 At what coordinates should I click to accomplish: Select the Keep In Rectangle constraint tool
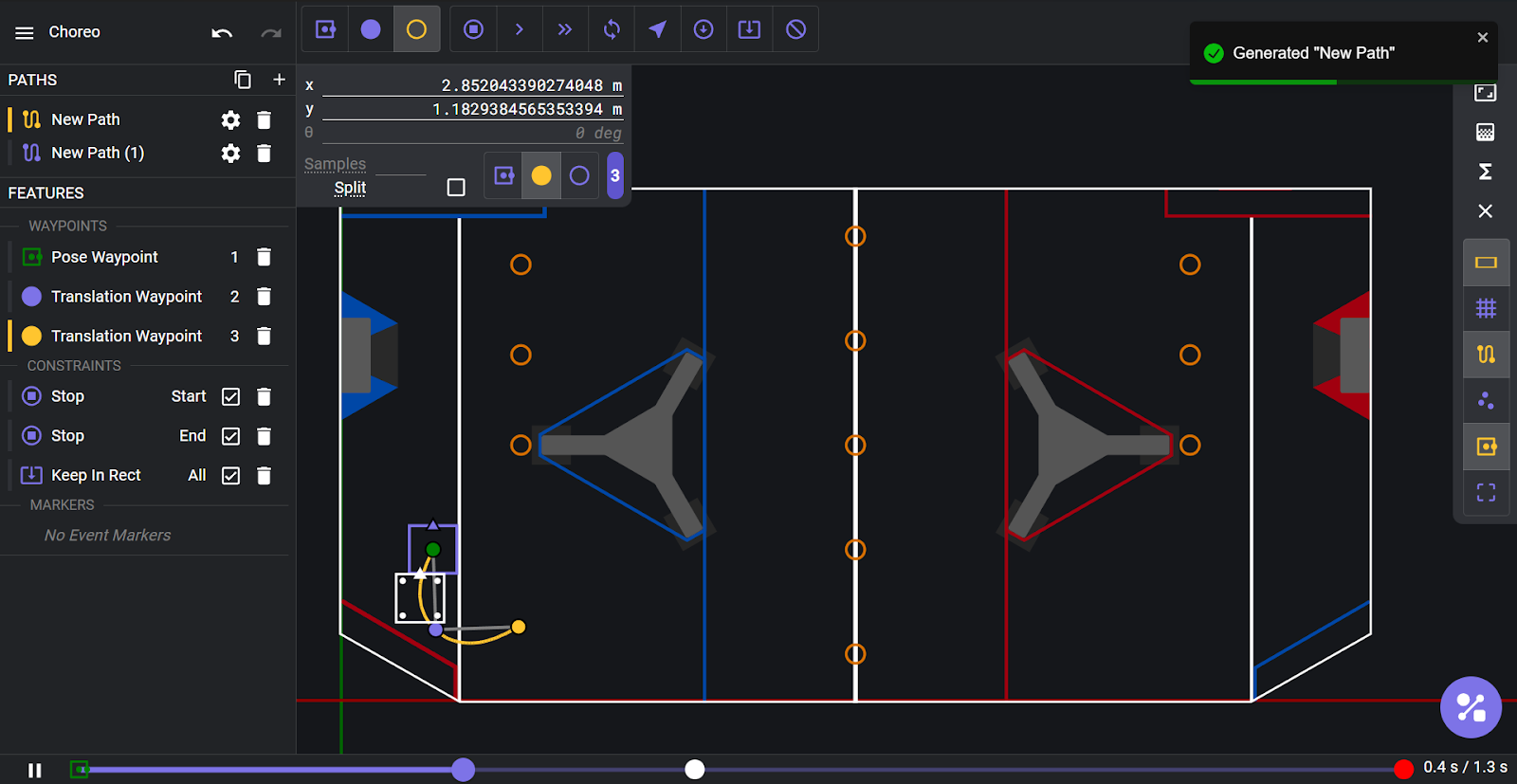click(x=749, y=29)
